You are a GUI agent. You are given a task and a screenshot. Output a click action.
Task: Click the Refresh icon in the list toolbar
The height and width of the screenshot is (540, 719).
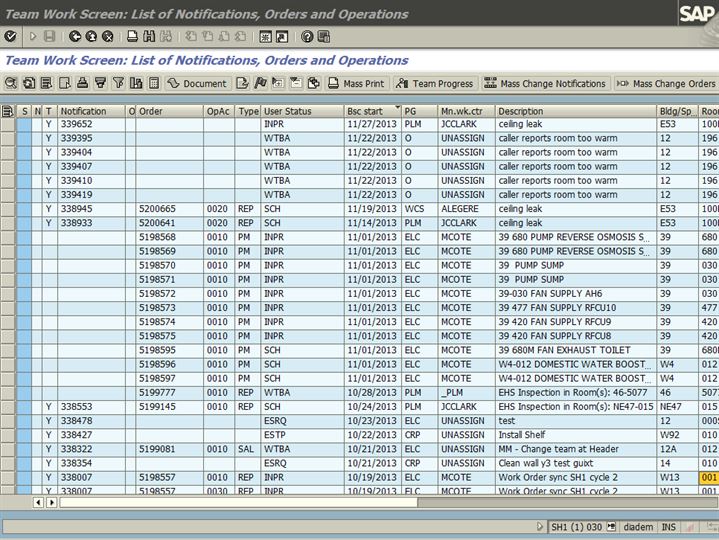(x=28, y=83)
